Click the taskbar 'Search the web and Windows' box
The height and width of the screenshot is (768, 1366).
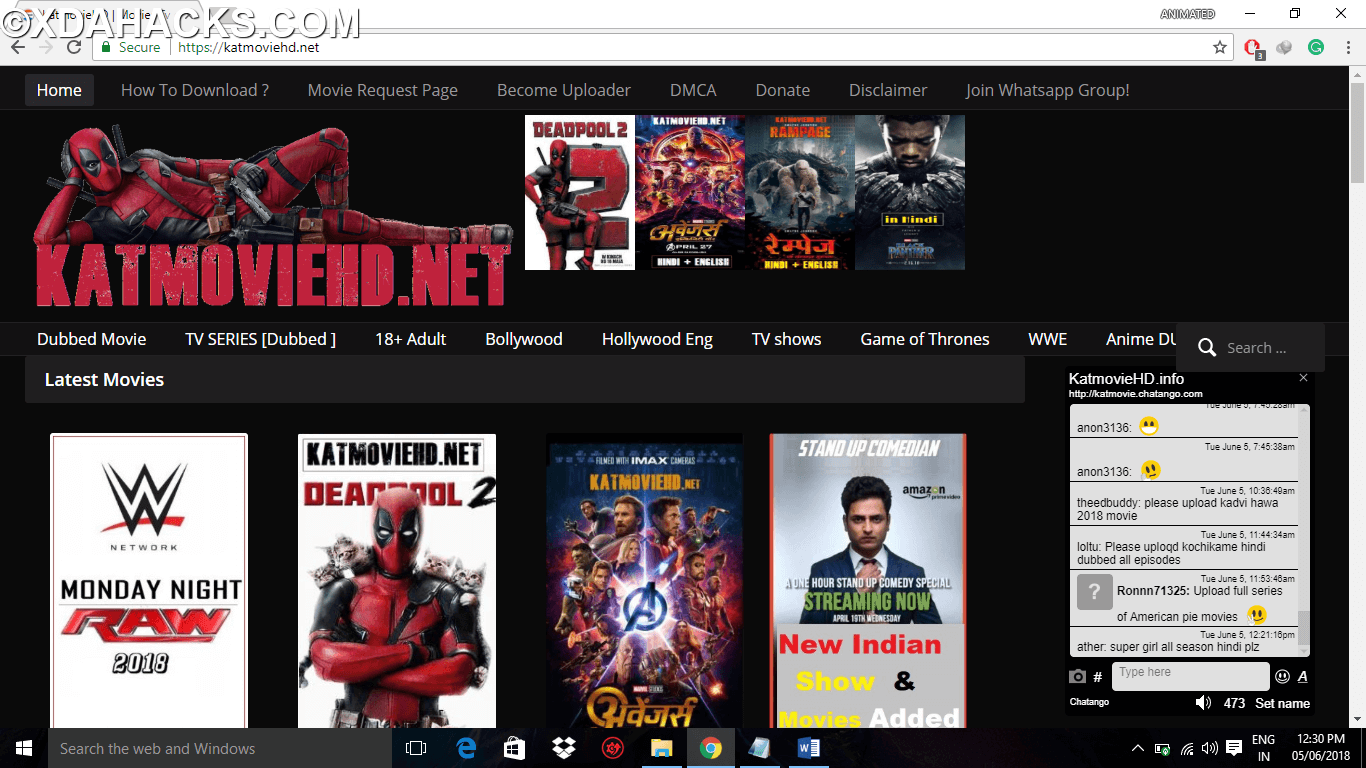[x=220, y=748]
